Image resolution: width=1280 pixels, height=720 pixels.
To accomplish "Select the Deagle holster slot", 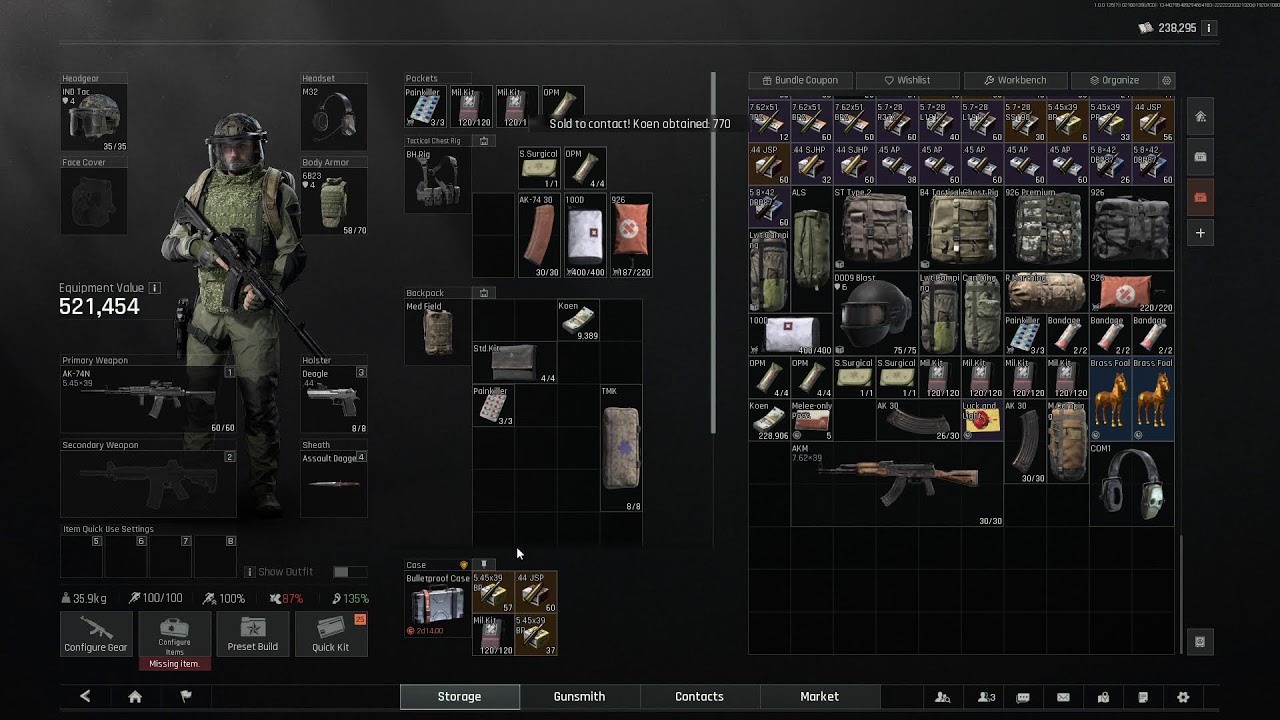I will [334, 401].
